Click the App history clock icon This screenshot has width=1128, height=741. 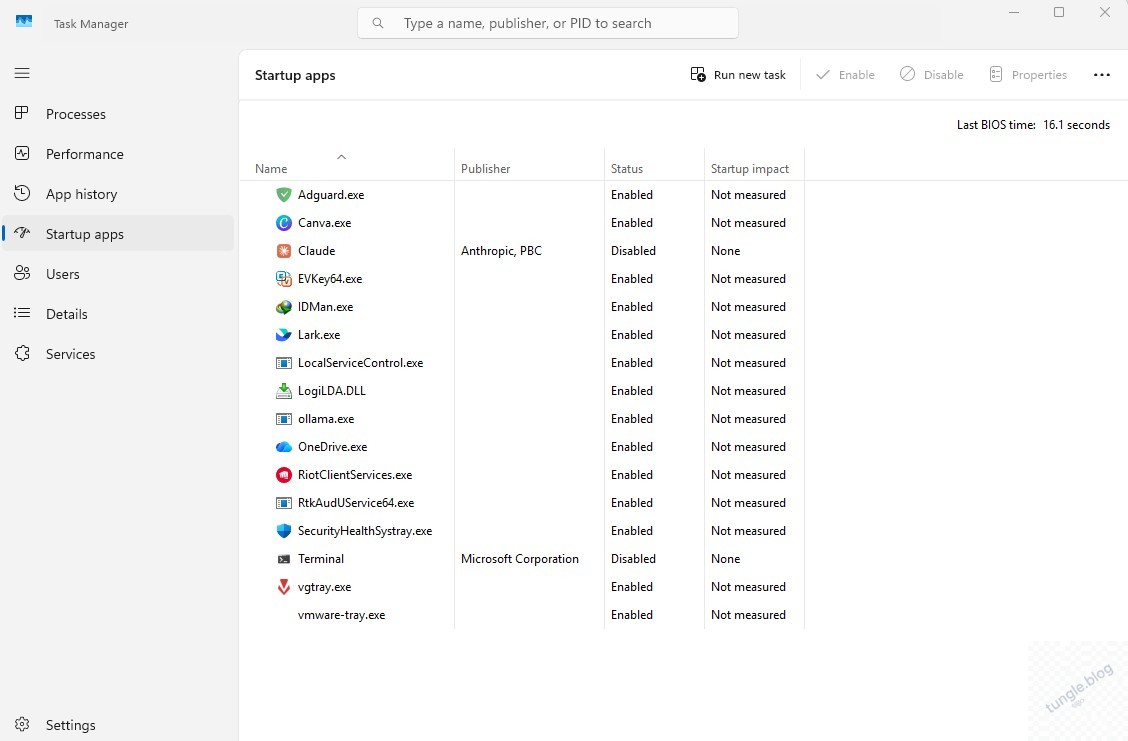(22, 193)
